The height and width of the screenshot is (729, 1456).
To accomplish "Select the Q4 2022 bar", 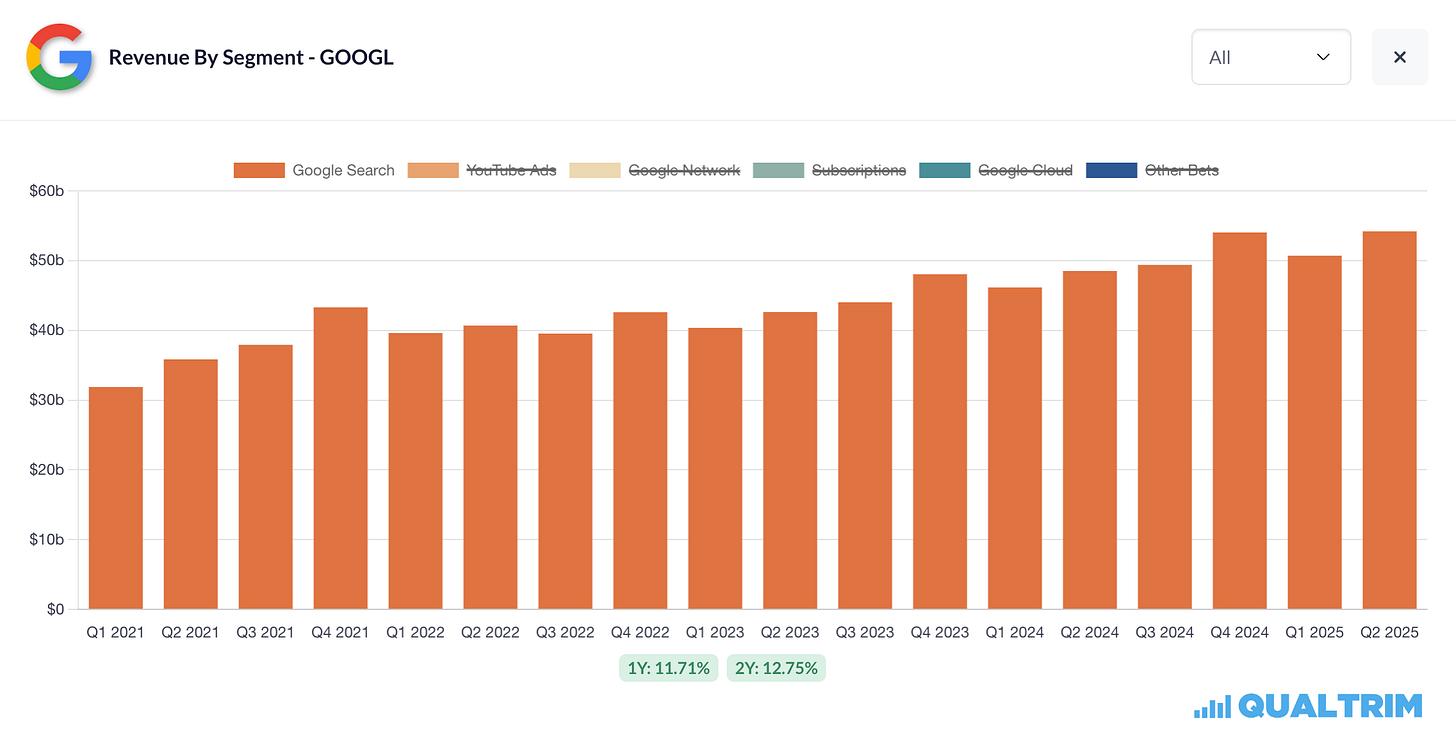I will pyautogui.click(x=641, y=460).
